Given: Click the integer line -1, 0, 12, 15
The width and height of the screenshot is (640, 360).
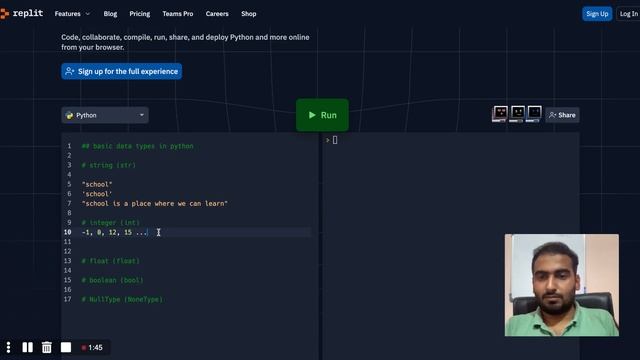Looking at the screenshot, I should [114, 232].
